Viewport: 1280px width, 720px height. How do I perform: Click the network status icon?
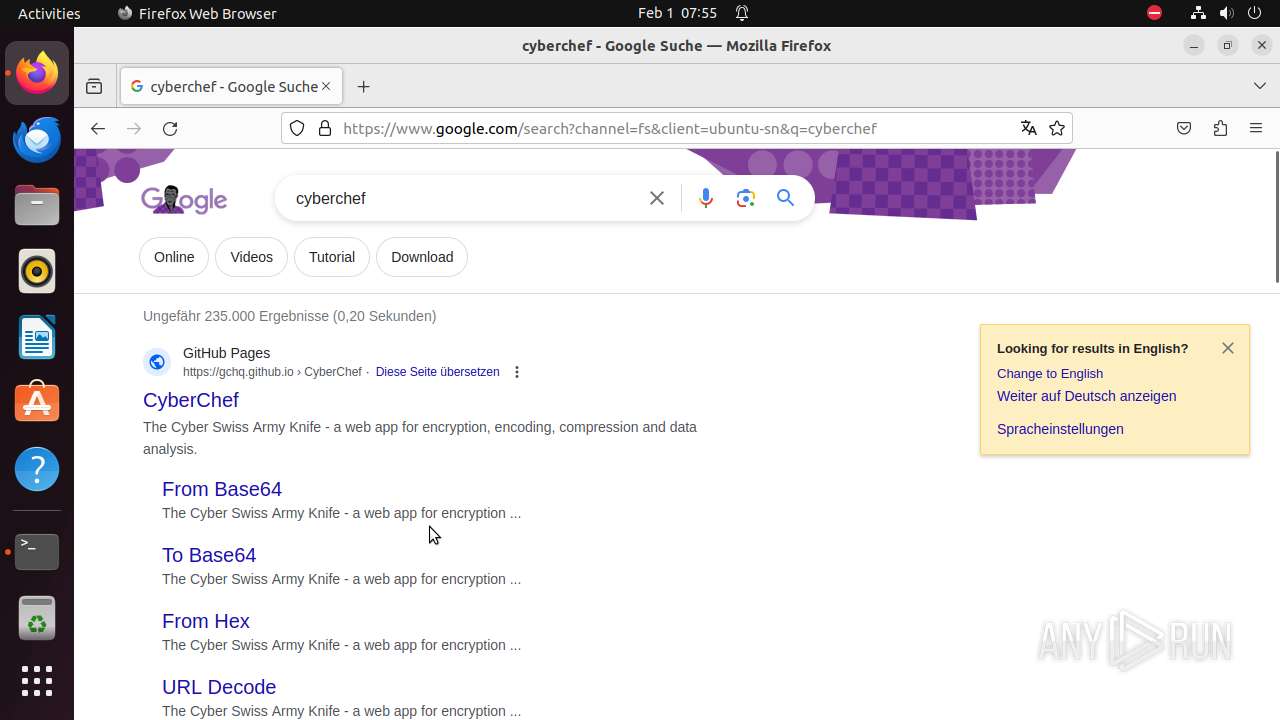pyautogui.click(x=1198, y=13)
